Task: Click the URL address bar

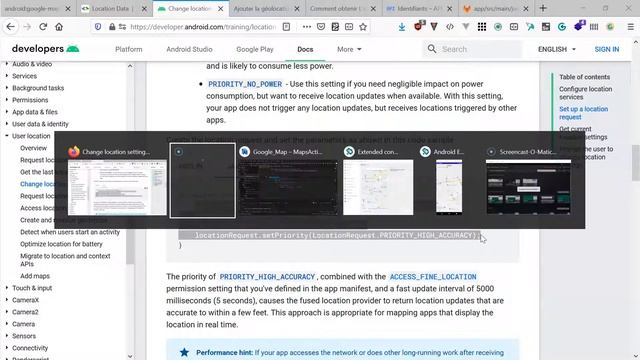Action: pos(203,27)
